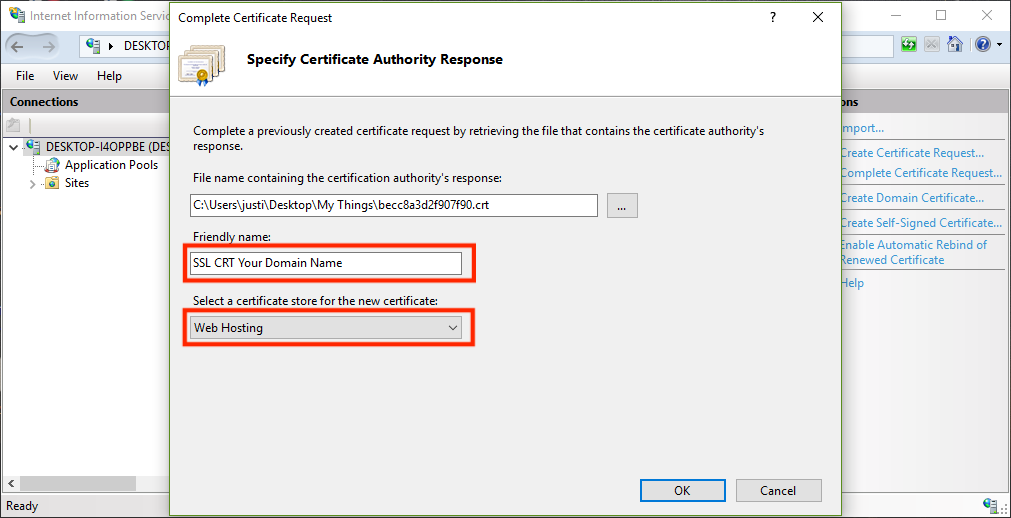Click the grayed-out stop icon in toolbar
Screen dimensions: 1011x518
click(x=932, y=45)
